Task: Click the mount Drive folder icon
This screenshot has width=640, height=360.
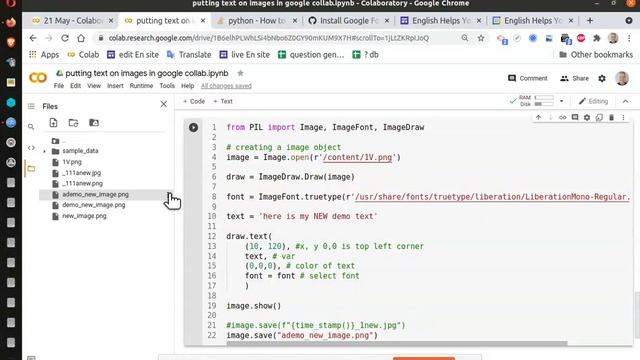Action: [94, 123]
